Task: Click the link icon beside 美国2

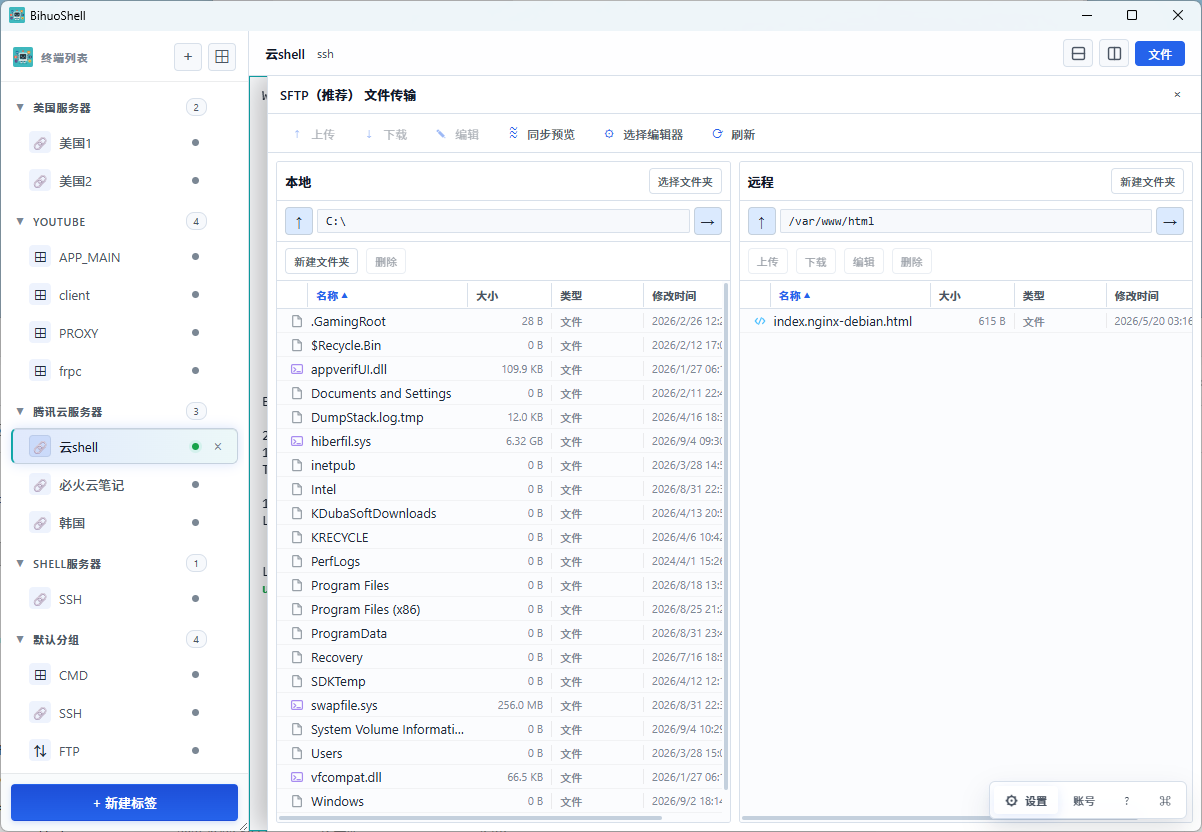Action: [40, 181]
